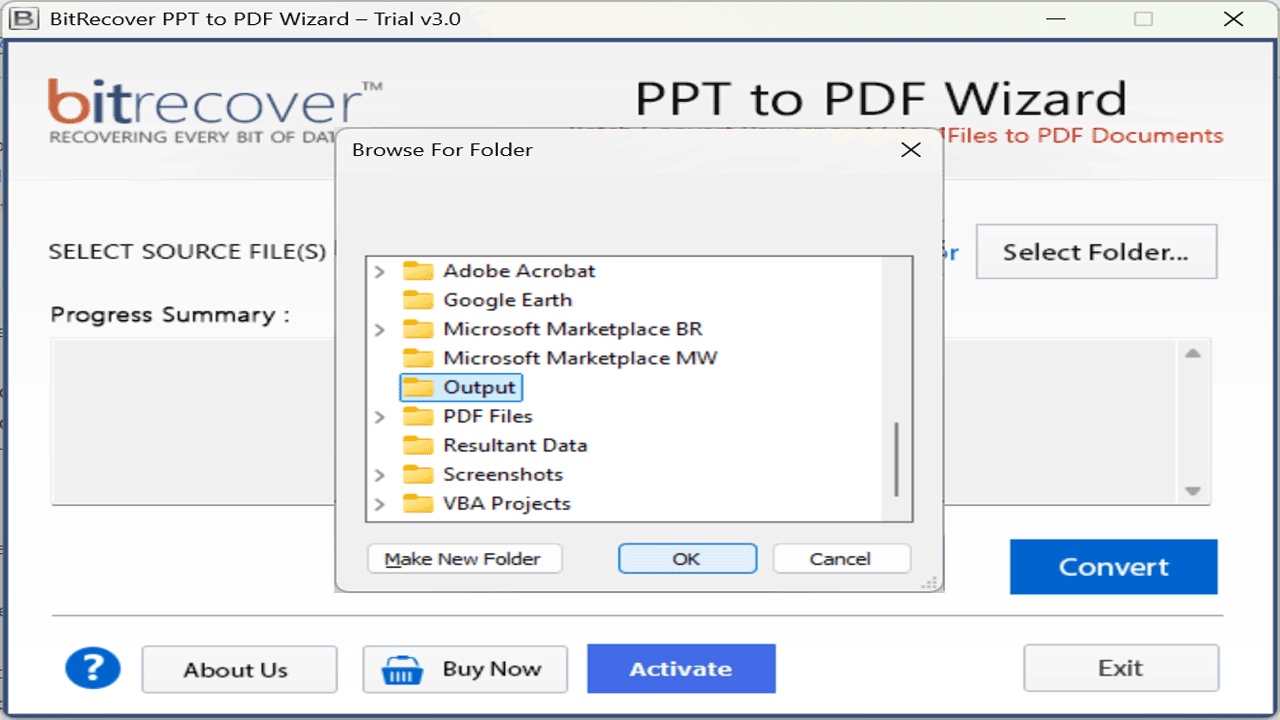Click the Adobe Acrobat folder icon
This screenshot has width=1280, height=720.
point(418,271)
